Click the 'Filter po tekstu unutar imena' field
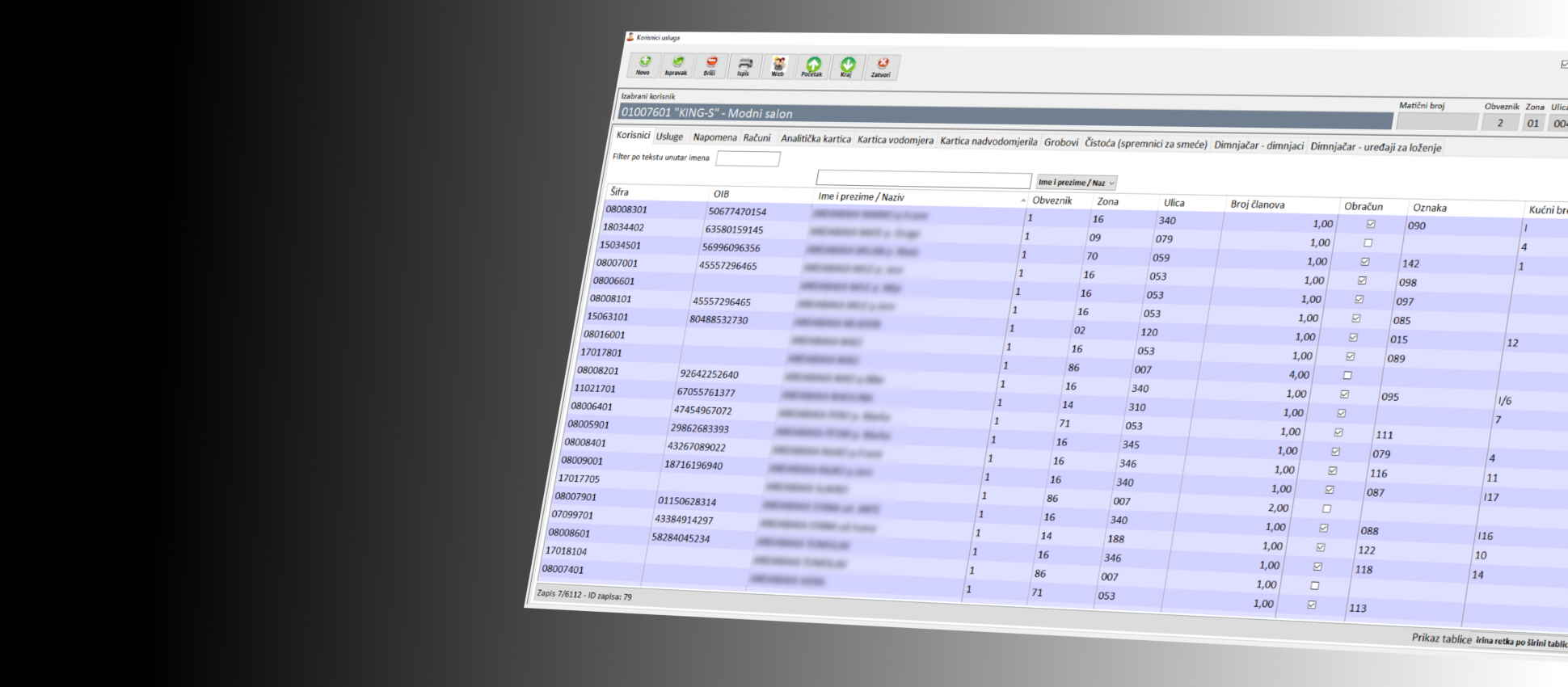This screenshot has height=687, width=1568. point(748,159)
